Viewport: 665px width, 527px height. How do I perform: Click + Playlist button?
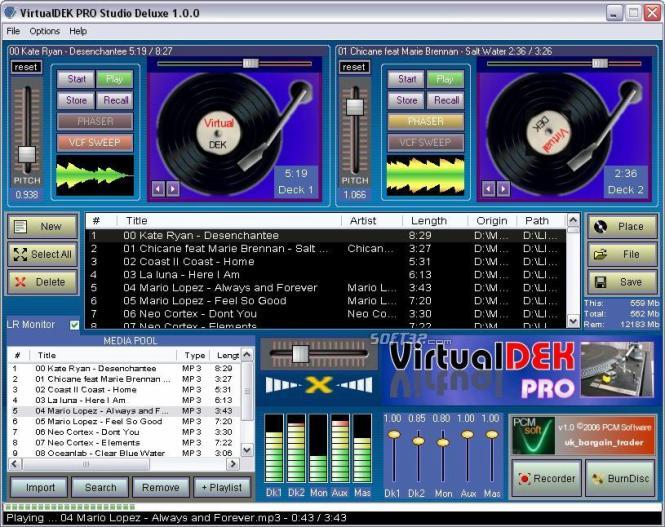[x=221, y=488]
